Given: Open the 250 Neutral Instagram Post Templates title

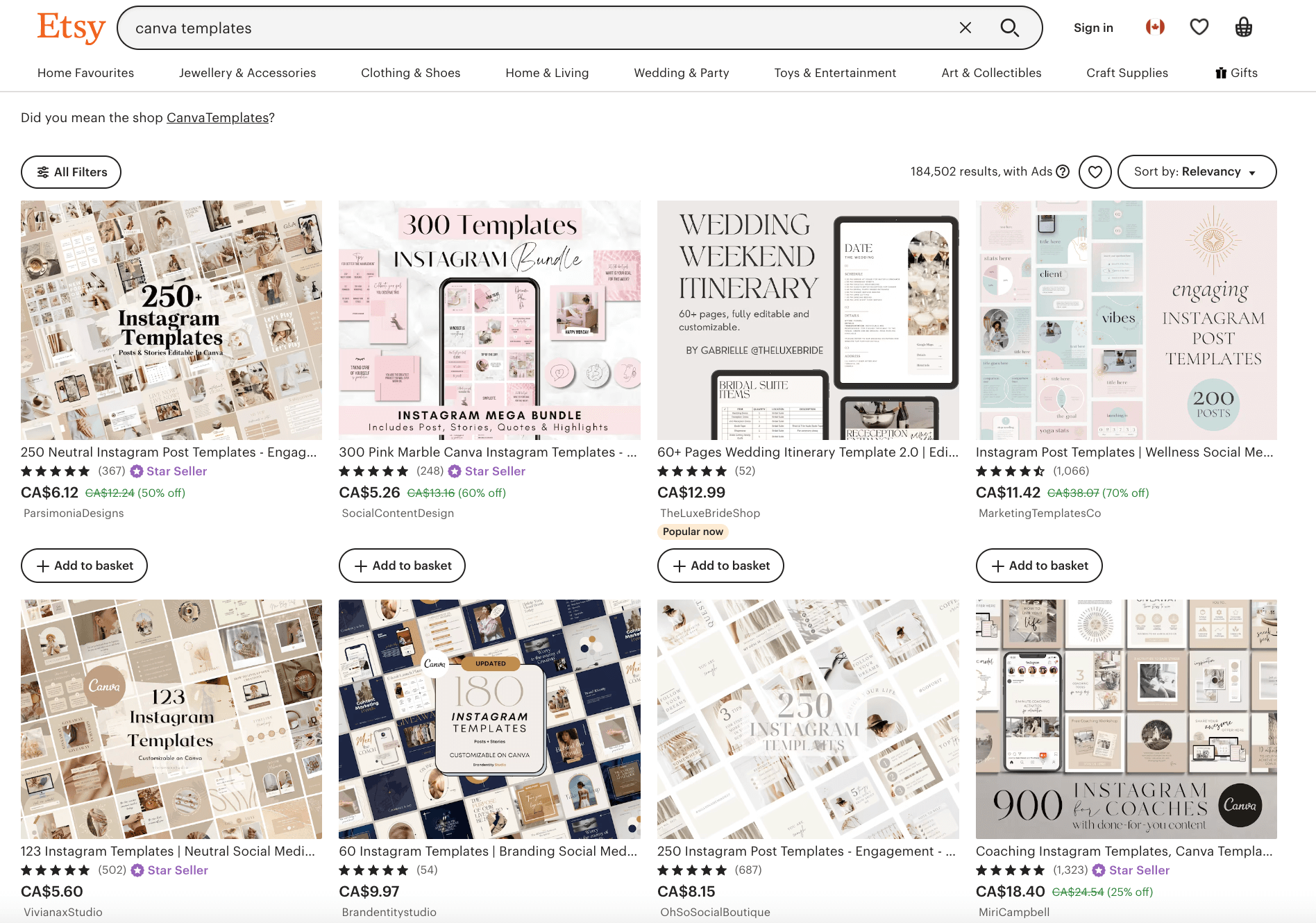Looking at the screenshot, I should pos(169,452).
